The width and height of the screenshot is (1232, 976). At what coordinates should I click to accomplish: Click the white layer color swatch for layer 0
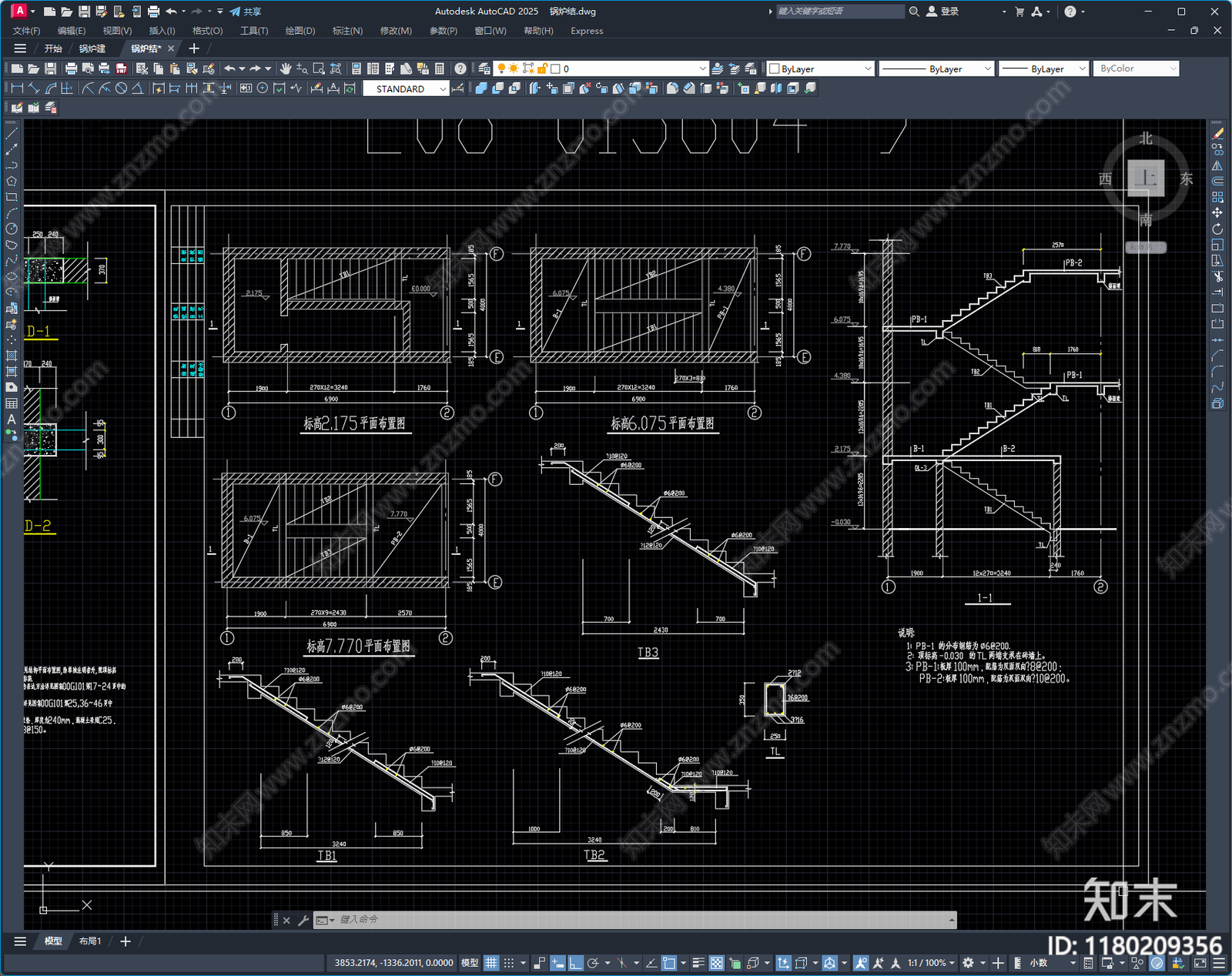pos(555,69)
